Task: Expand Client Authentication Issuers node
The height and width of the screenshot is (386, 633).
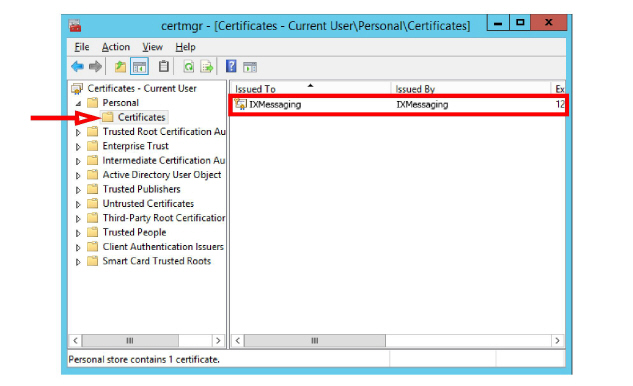Action: point(78,248)
